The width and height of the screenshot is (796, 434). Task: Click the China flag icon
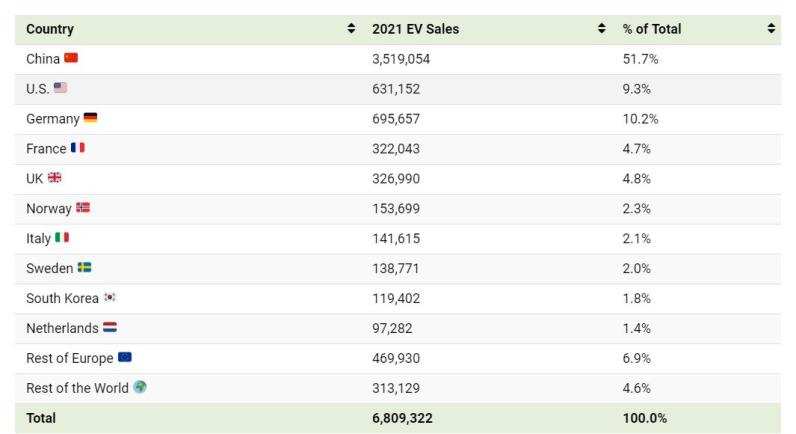71,58
